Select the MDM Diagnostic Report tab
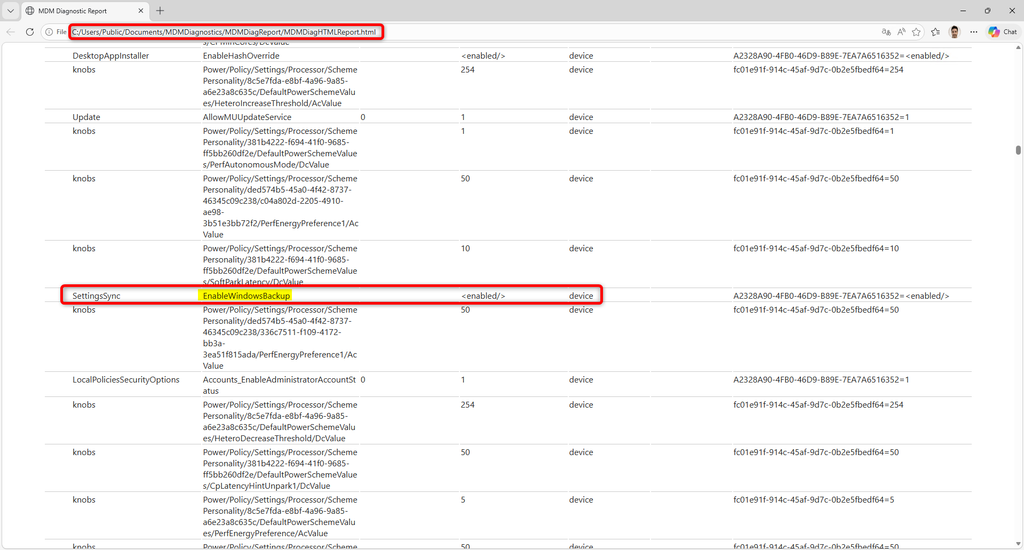This screenshot has height=550, width=1024. pyautogui.click(x=85, y=10)
